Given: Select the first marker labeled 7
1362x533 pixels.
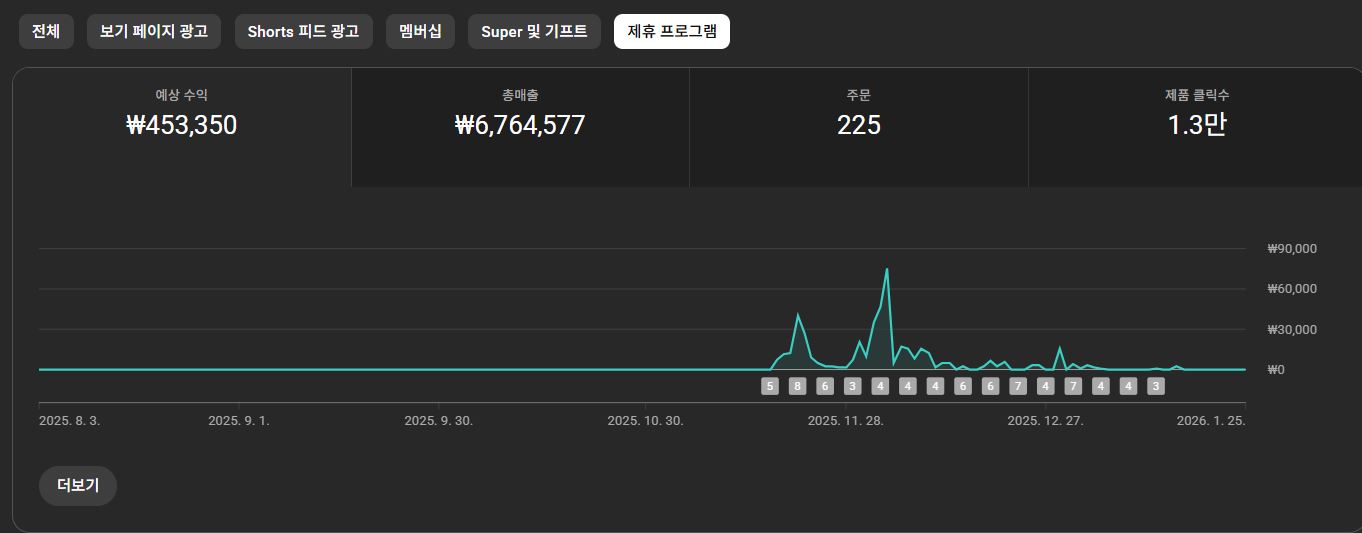Looking at the screenshot, I should click(1018, 386).
